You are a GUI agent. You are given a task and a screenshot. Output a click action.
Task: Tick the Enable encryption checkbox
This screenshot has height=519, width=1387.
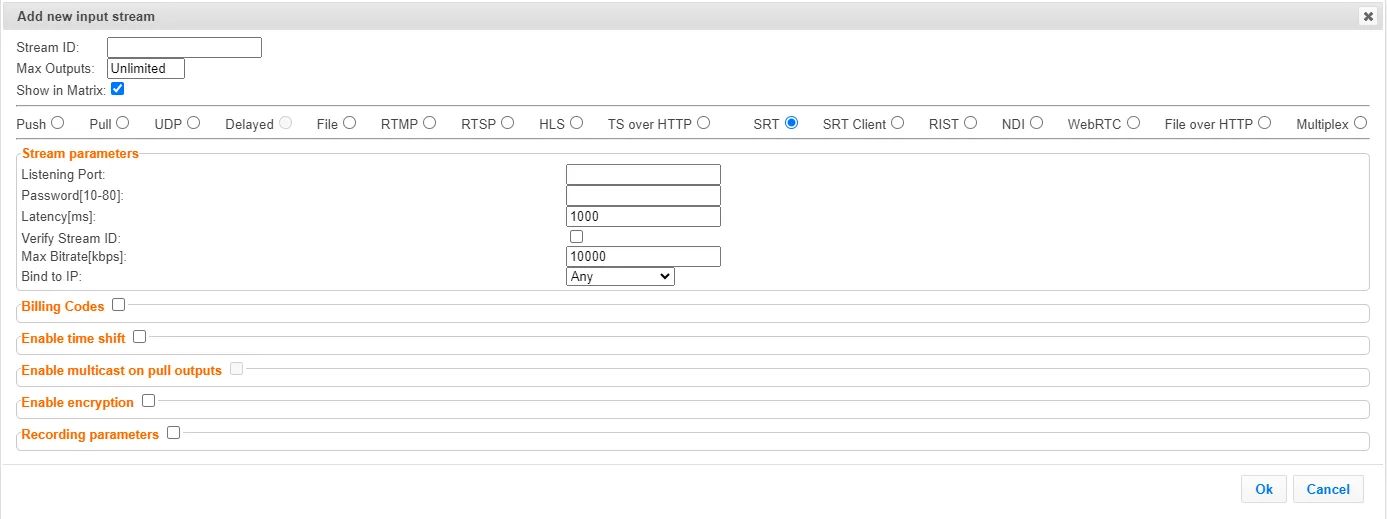tap(148, 401)
